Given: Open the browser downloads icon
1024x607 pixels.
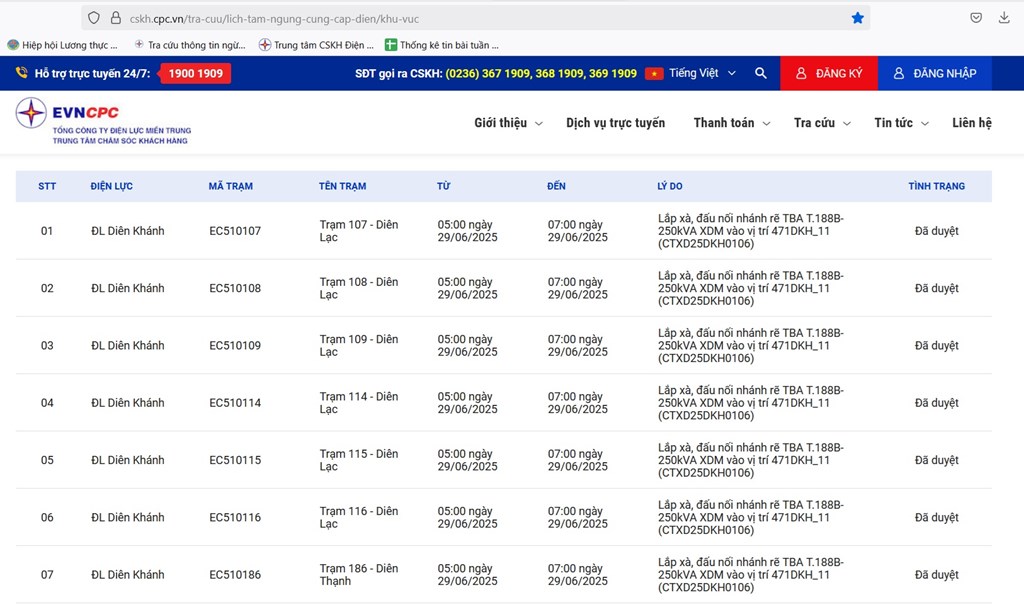Looking at the screenshot, I should 1004,18.
